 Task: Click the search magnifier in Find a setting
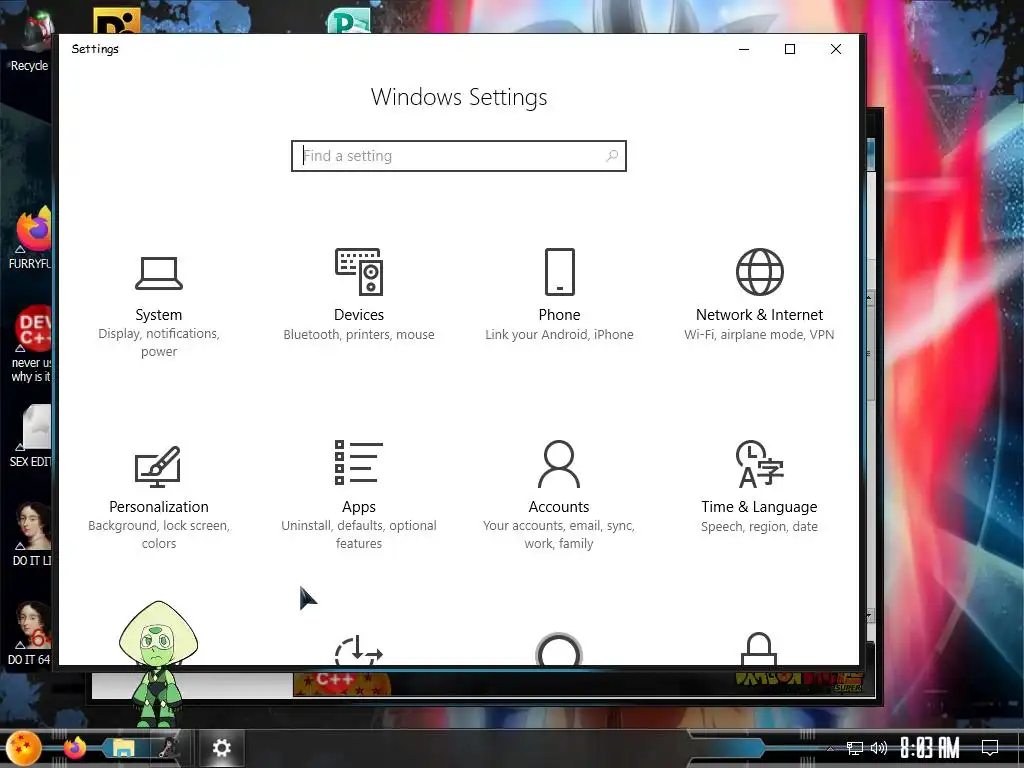pos(612,156)
